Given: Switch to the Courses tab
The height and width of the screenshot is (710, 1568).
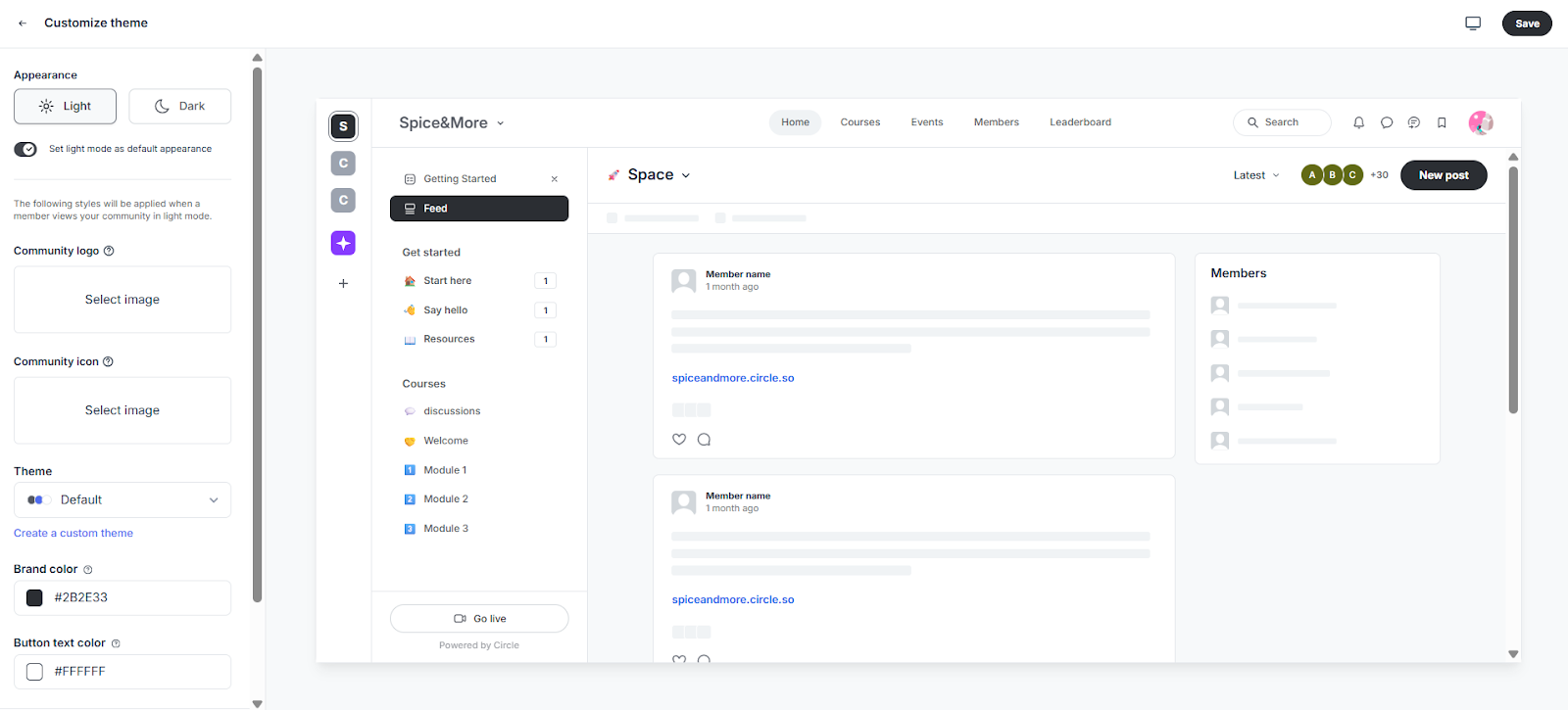Looking at the screenshot, I should pos(859,122).
